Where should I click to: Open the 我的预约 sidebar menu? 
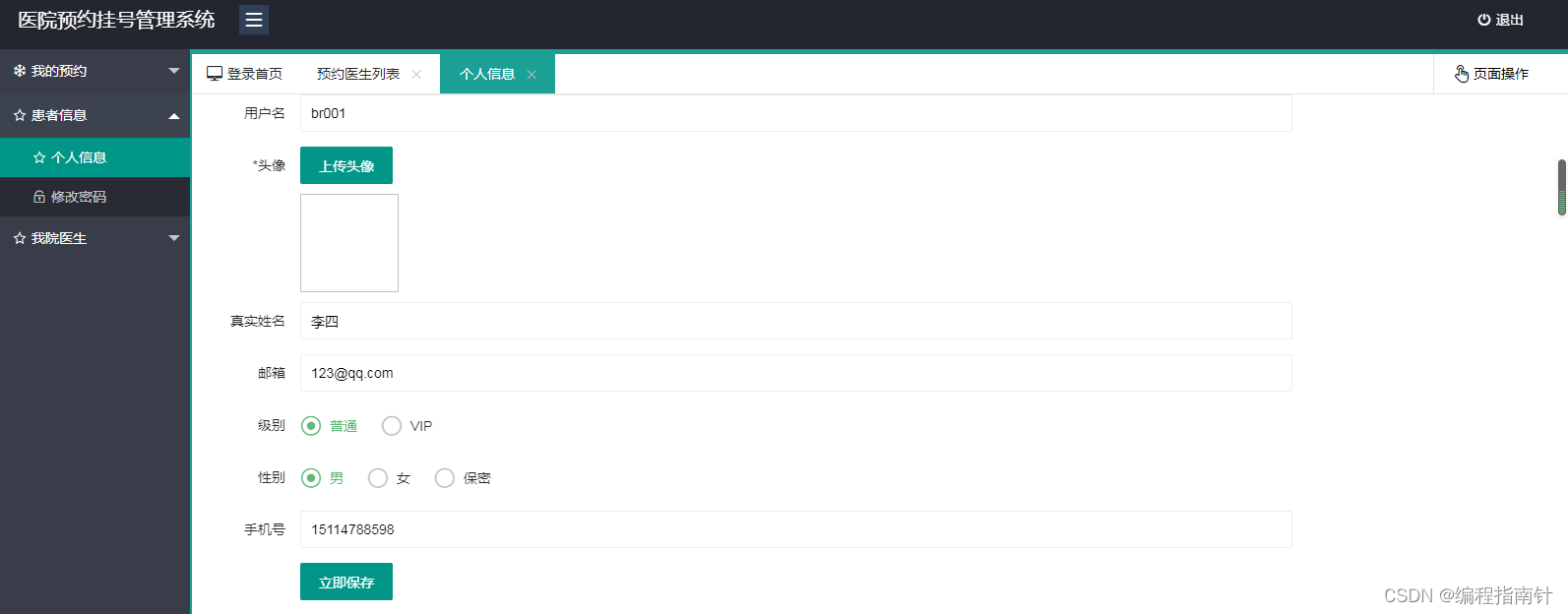tap(95, 71)
